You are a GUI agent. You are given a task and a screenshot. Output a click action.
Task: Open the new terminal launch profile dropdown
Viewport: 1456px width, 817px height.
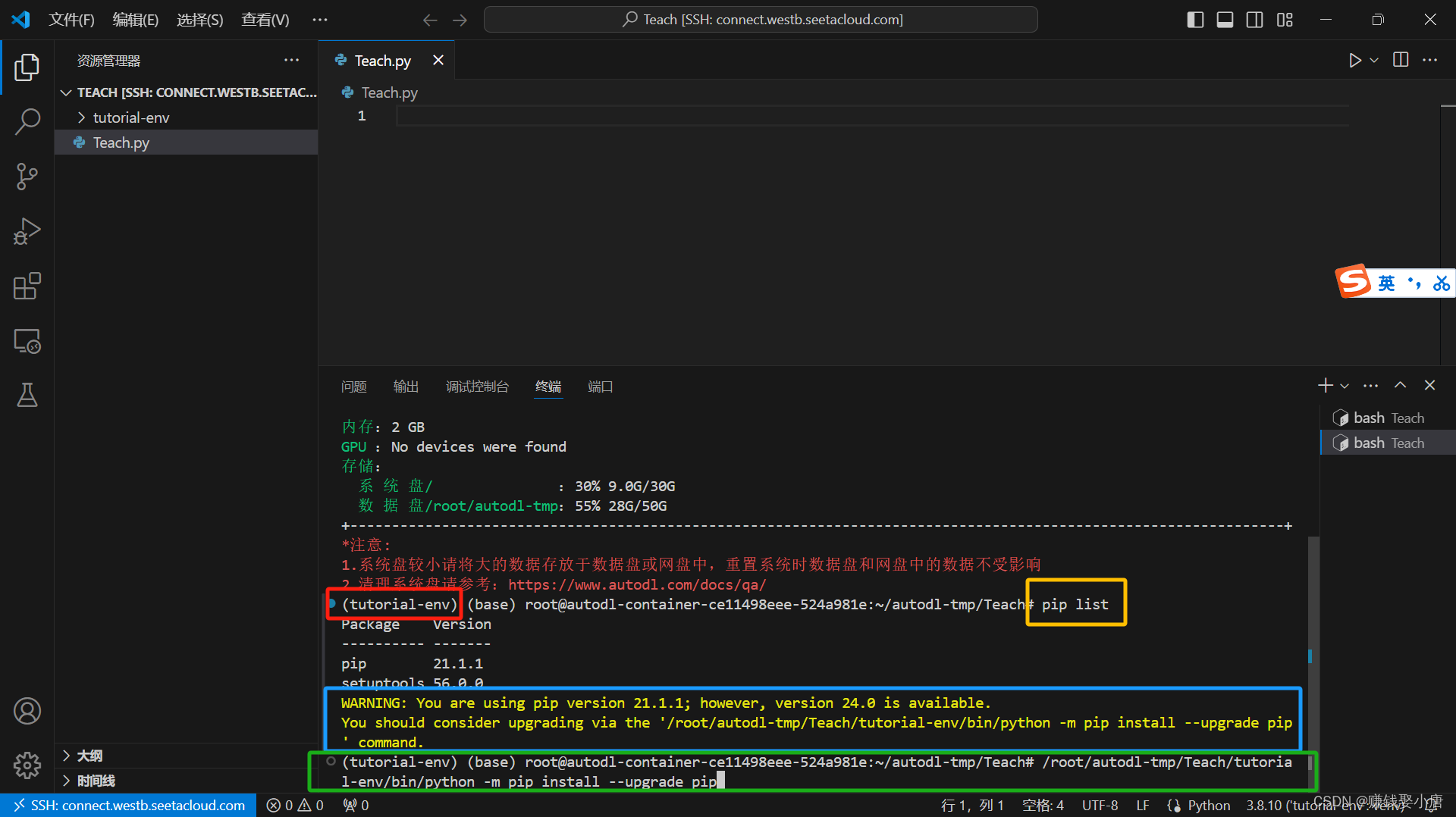point(1345,386)
